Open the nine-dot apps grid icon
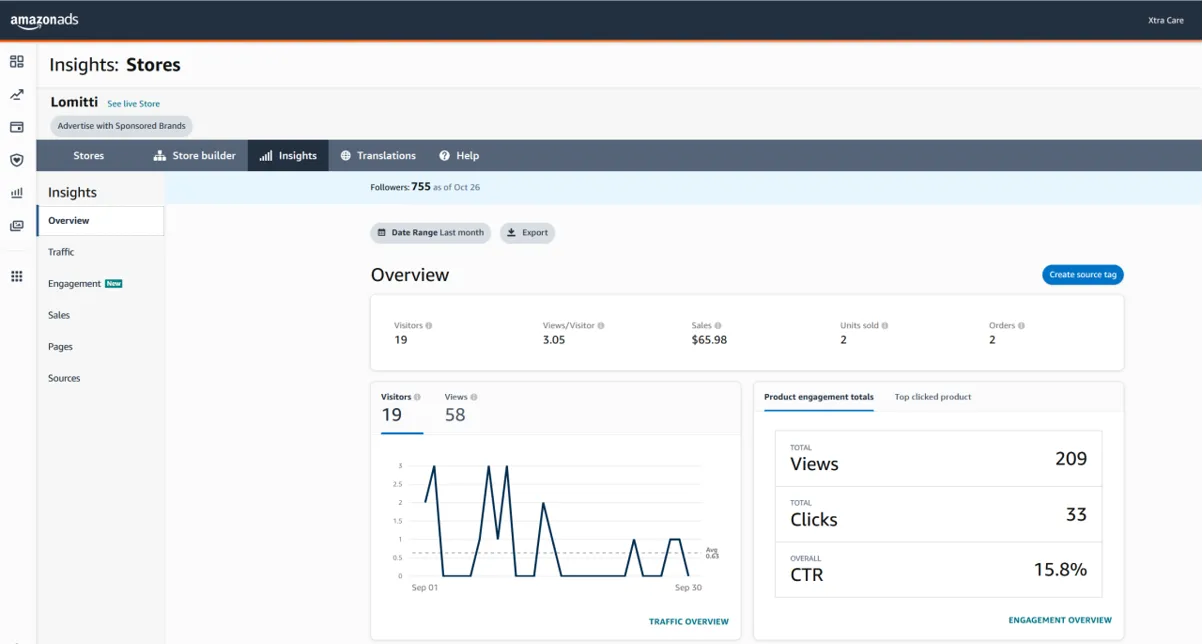 (x=16, y=276)
